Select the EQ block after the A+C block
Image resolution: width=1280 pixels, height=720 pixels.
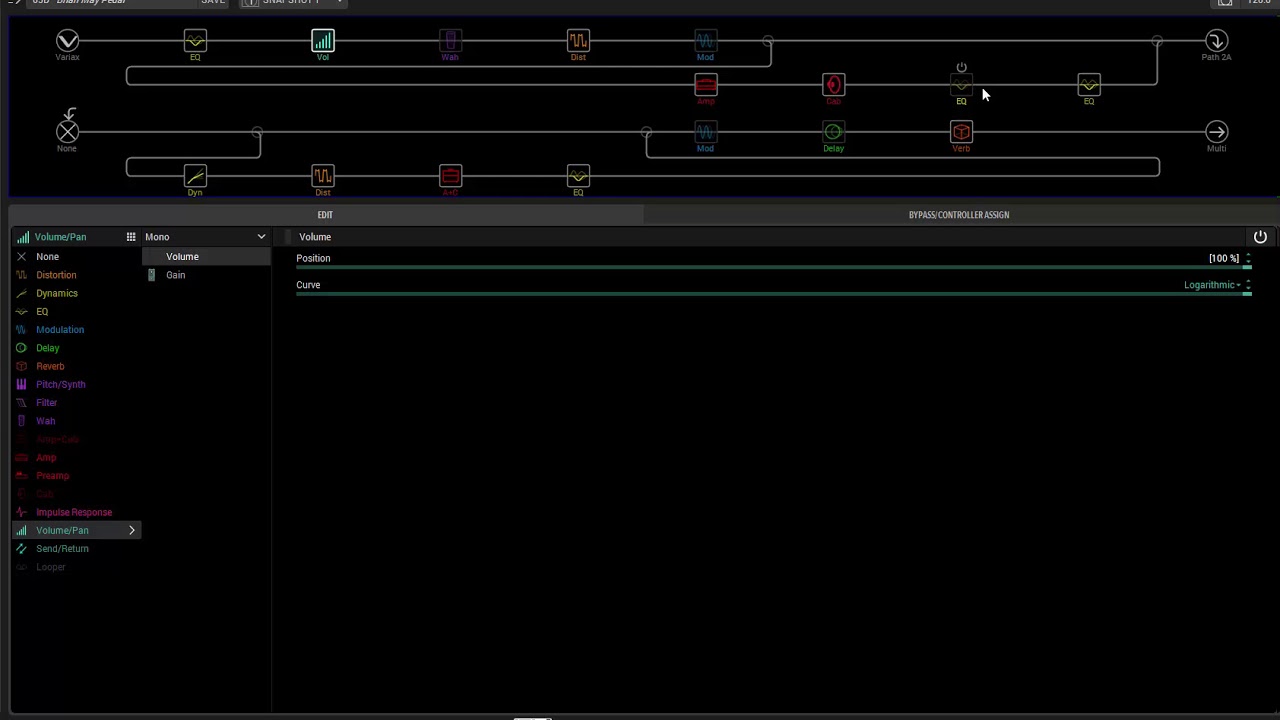tap(578, 176)
